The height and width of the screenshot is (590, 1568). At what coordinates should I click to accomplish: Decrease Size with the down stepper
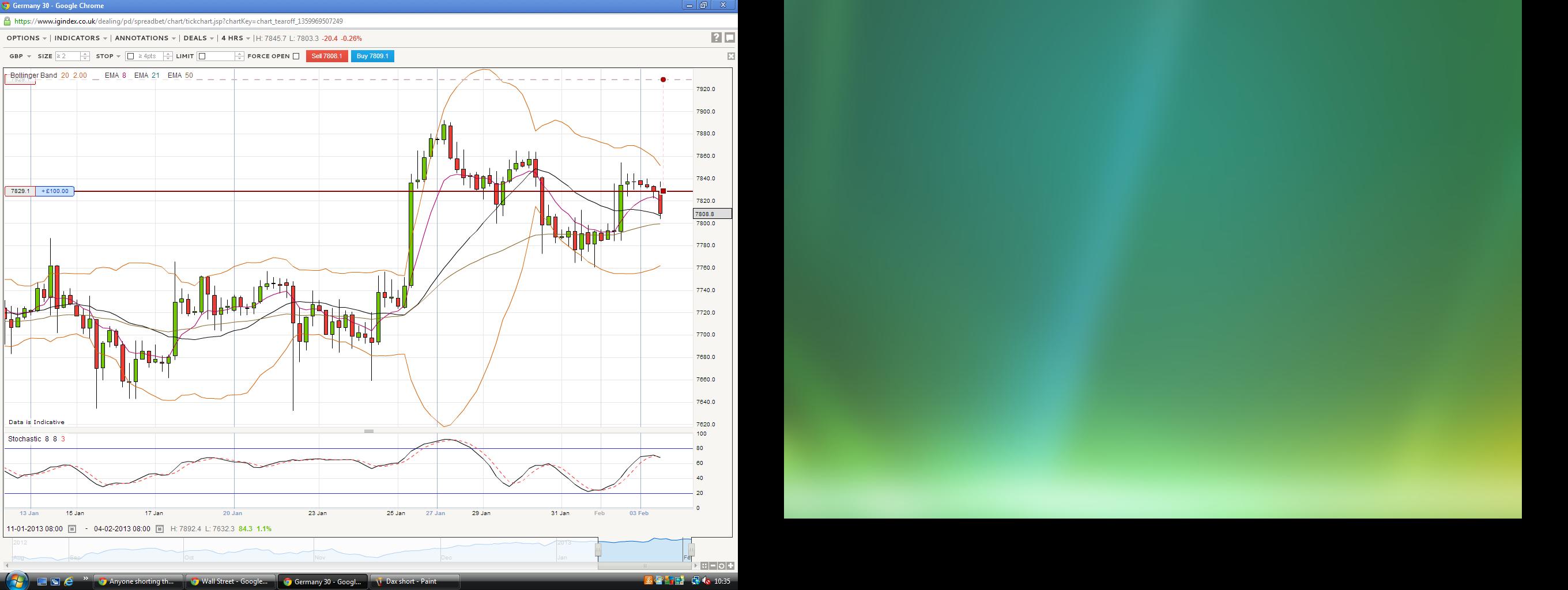coord(85,59)
